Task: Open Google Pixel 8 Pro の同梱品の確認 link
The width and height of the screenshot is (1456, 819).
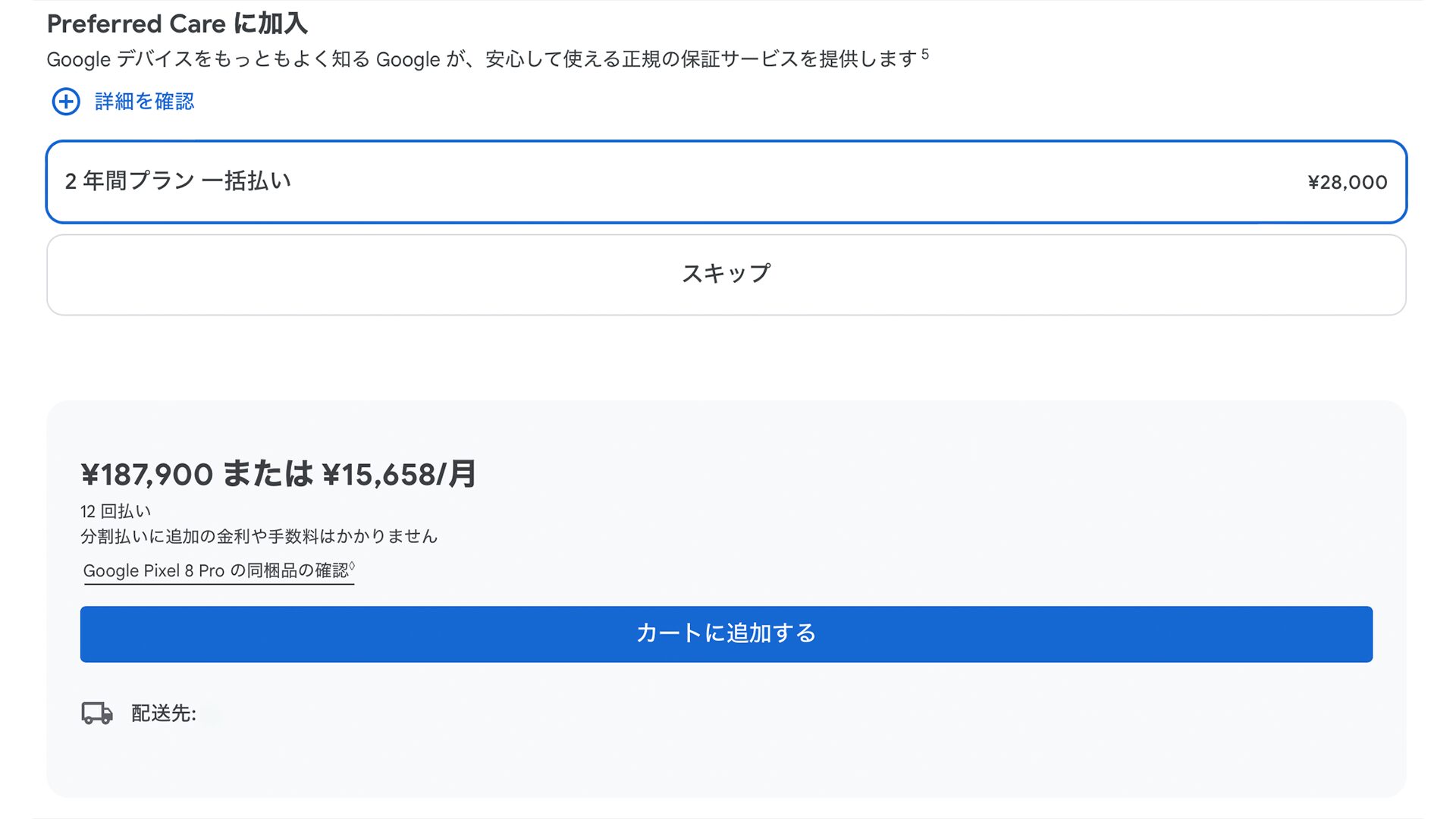Action: point(215,571)
